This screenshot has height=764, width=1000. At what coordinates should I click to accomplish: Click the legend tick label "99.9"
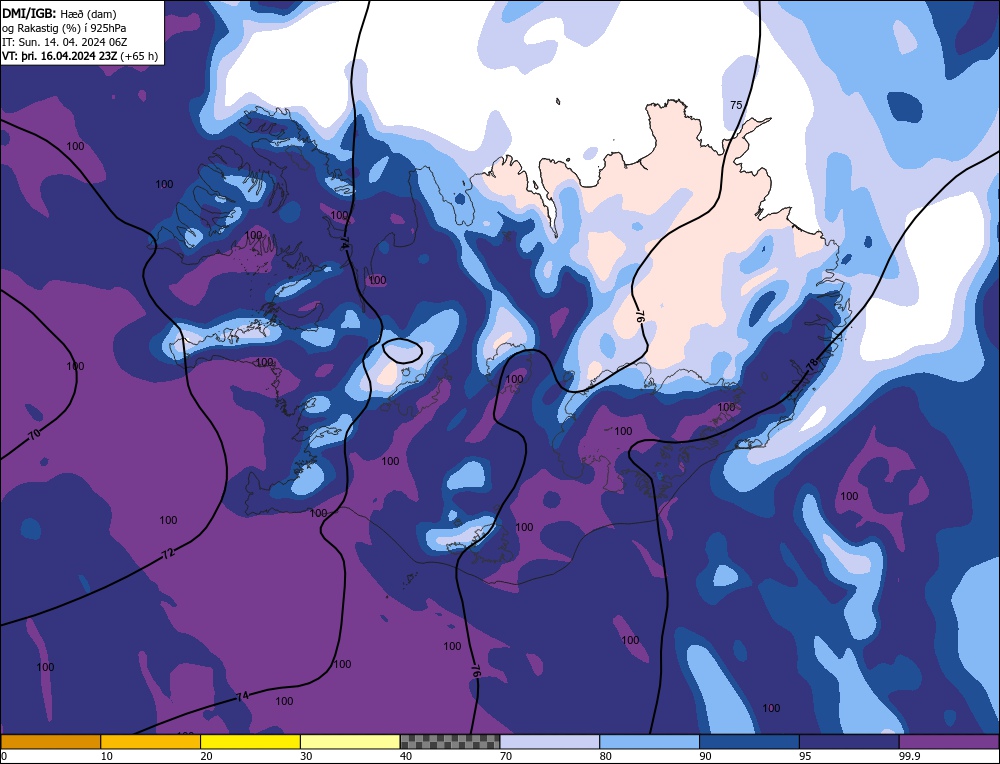pos(909,756)
